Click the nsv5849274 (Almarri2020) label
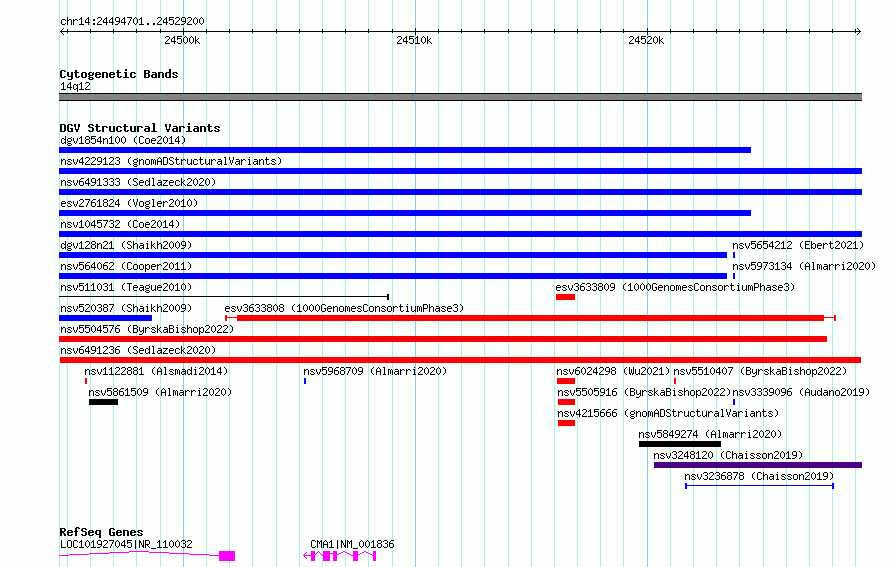Image resolution: width=890 pixels, height=567 pixels. click(710, 434)
